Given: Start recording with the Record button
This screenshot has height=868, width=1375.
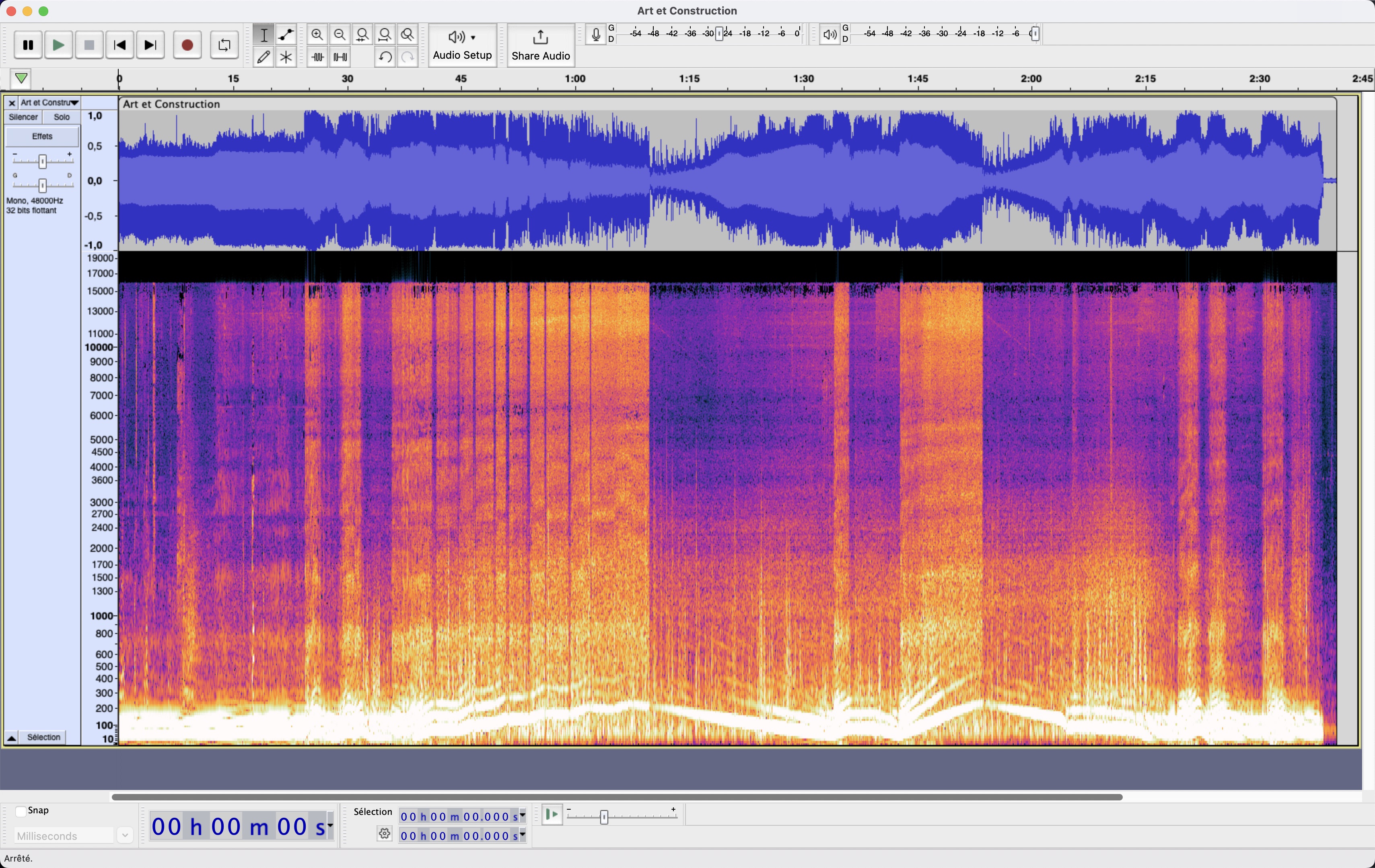Looking at the screenshot, I should coord(187,45).
